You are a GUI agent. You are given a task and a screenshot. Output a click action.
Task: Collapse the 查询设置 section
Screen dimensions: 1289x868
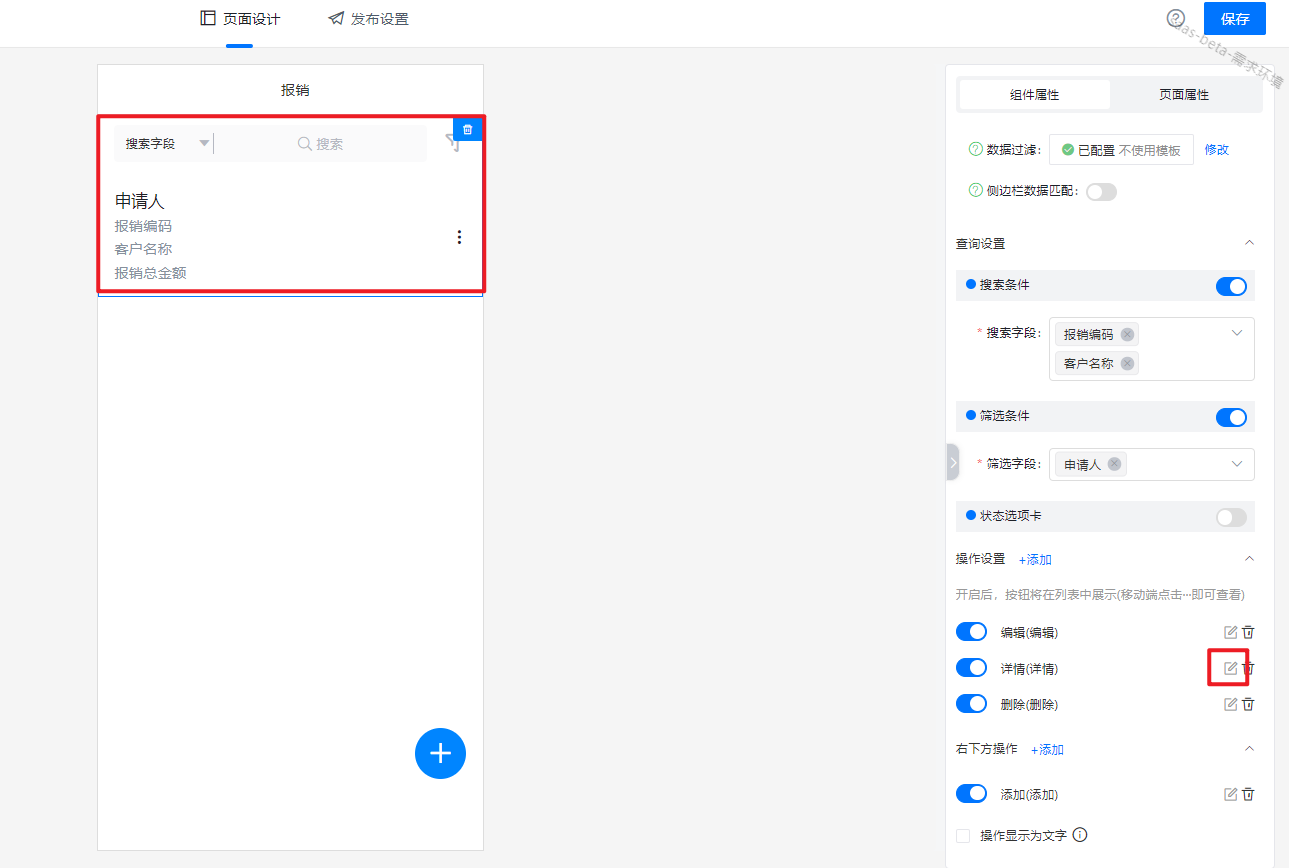[x=1248, y=243]
